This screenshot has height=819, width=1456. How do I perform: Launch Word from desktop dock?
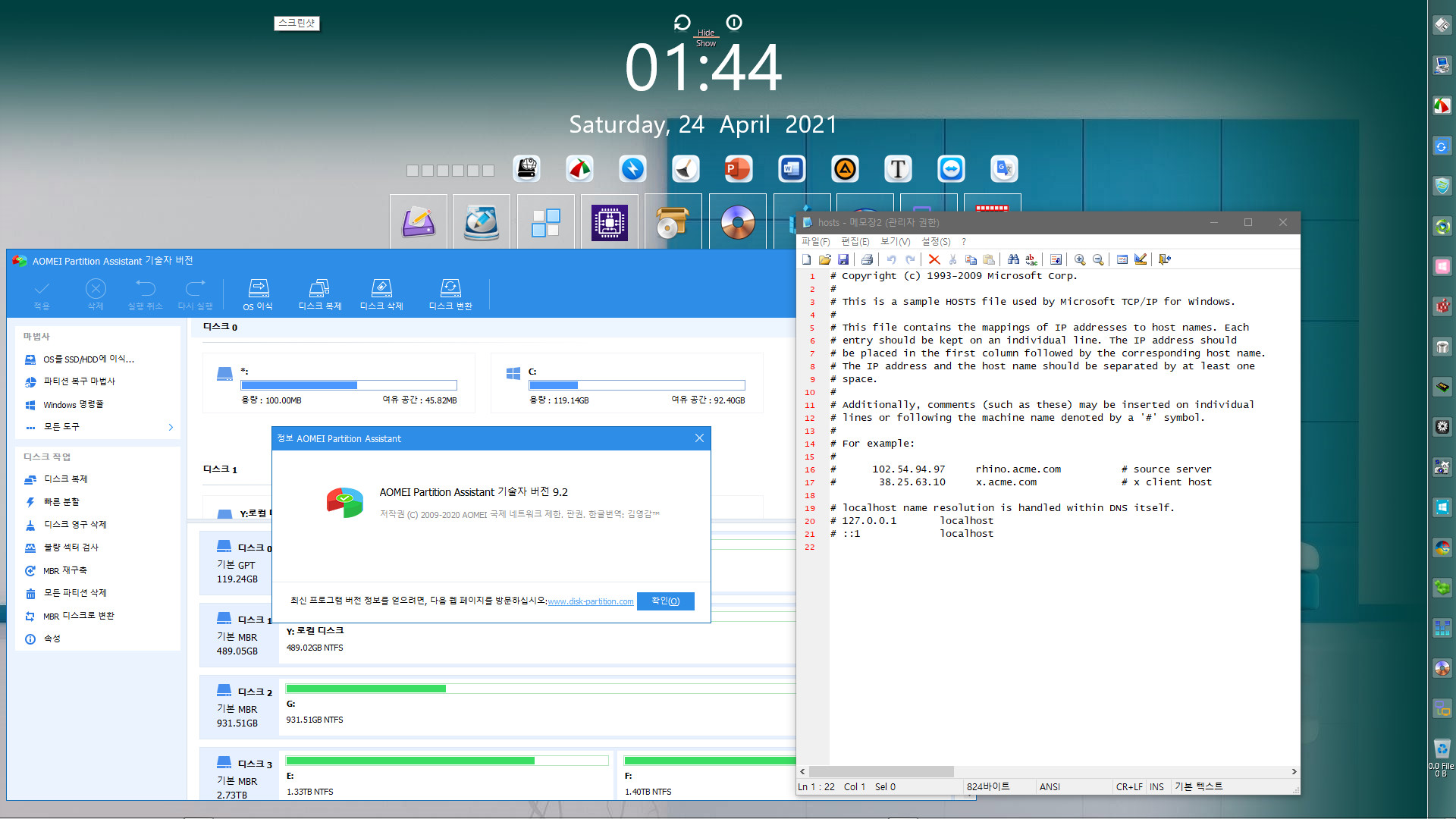coord(792,168)
